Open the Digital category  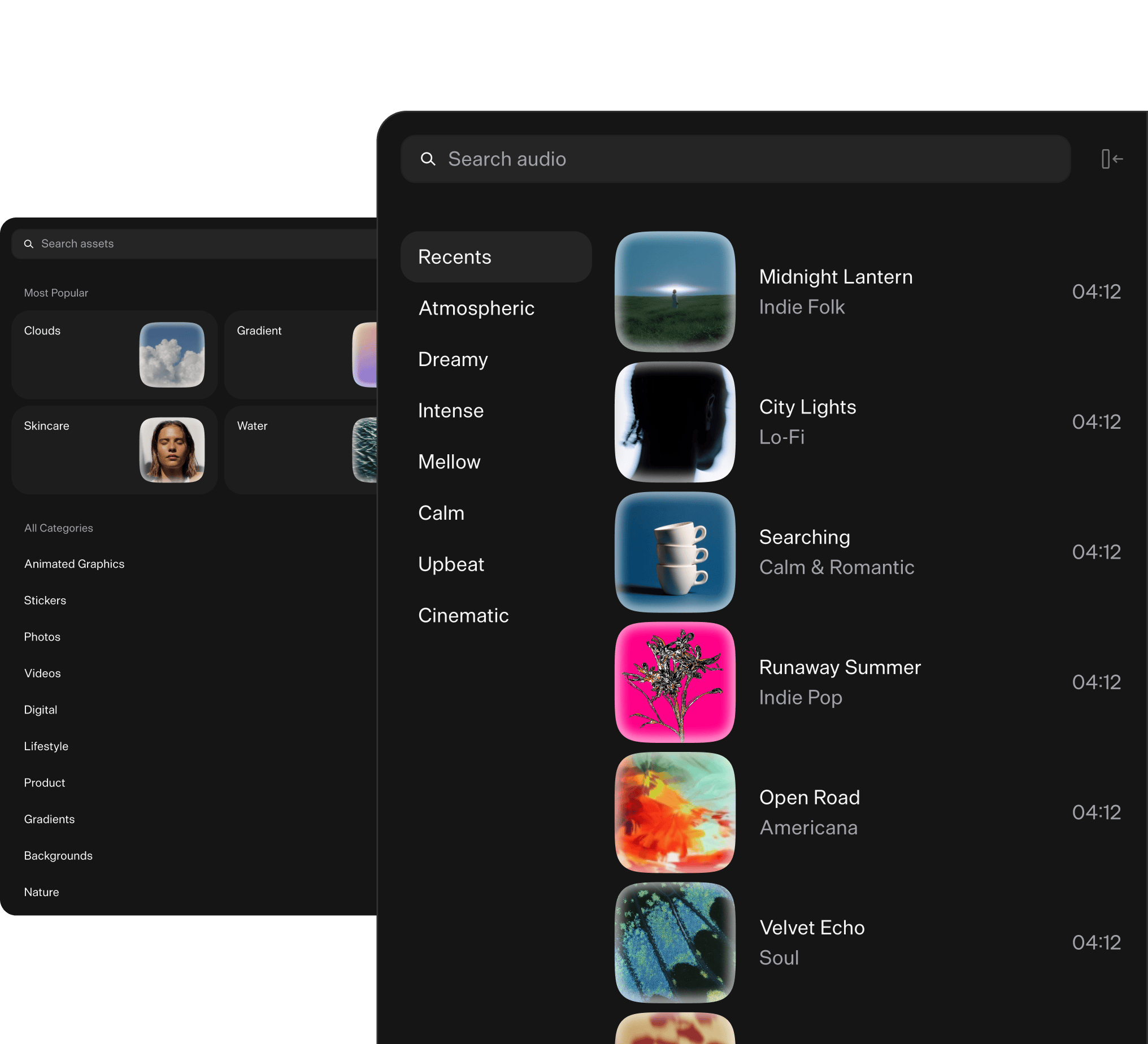(x=41, y=710)
